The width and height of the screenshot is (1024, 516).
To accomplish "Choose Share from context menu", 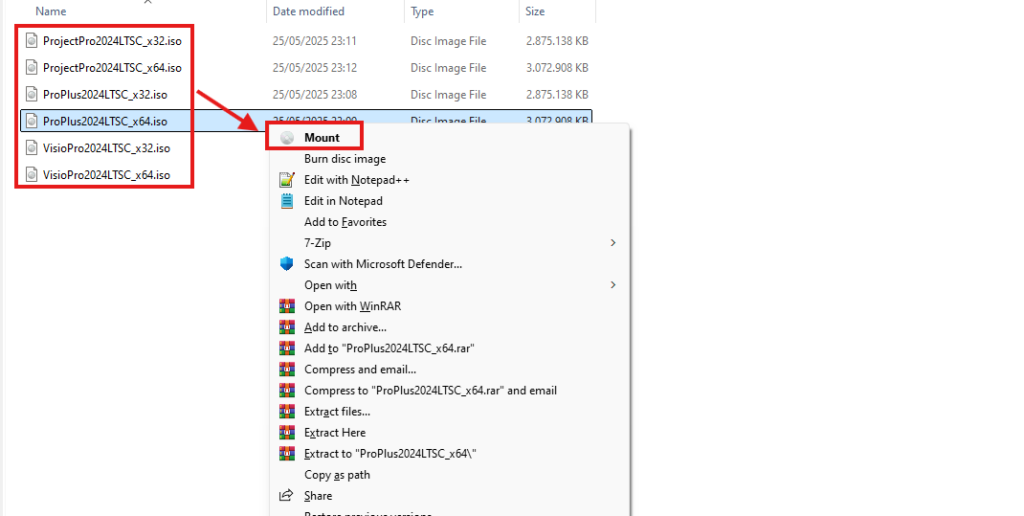I will click(x=318, y=496).
